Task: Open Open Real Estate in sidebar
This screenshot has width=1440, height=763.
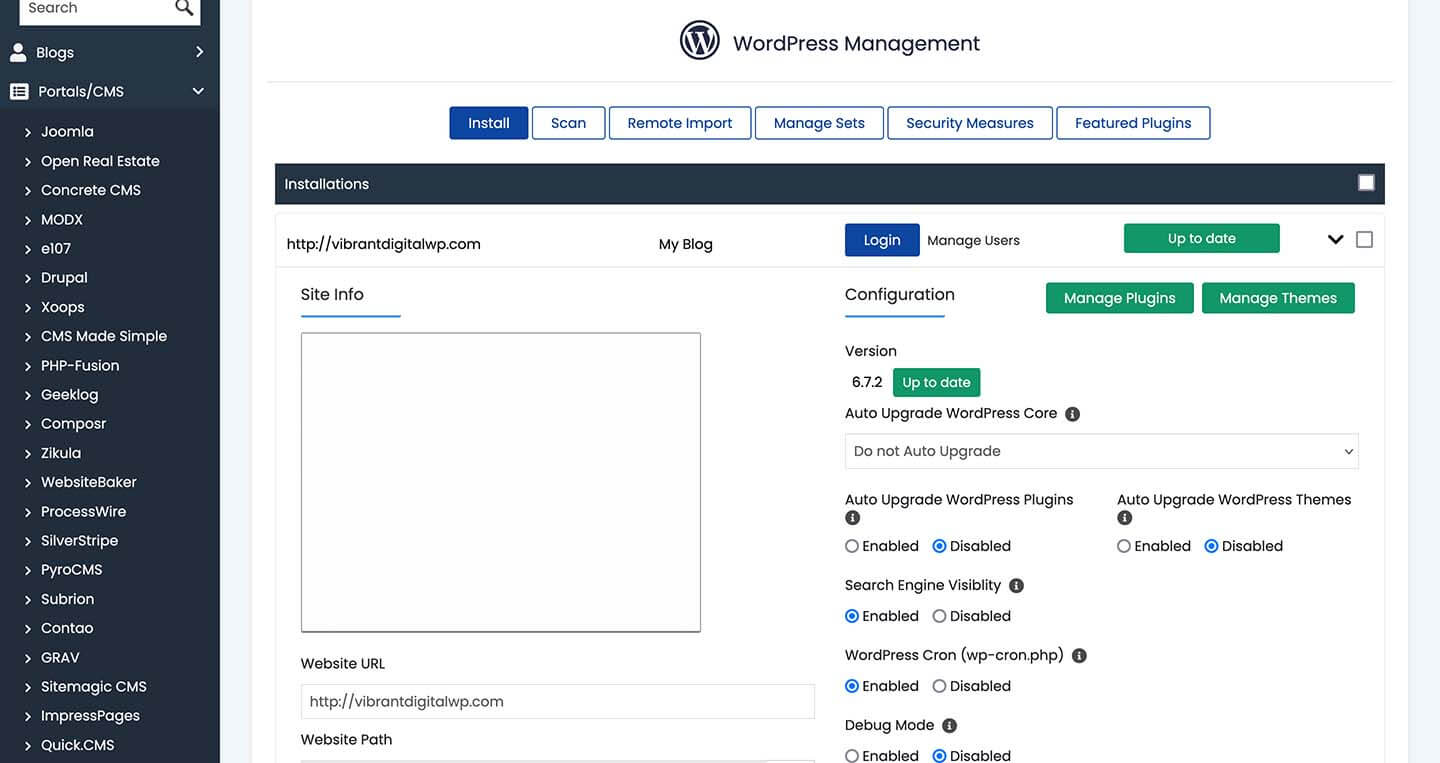Action: pos(100,161)
